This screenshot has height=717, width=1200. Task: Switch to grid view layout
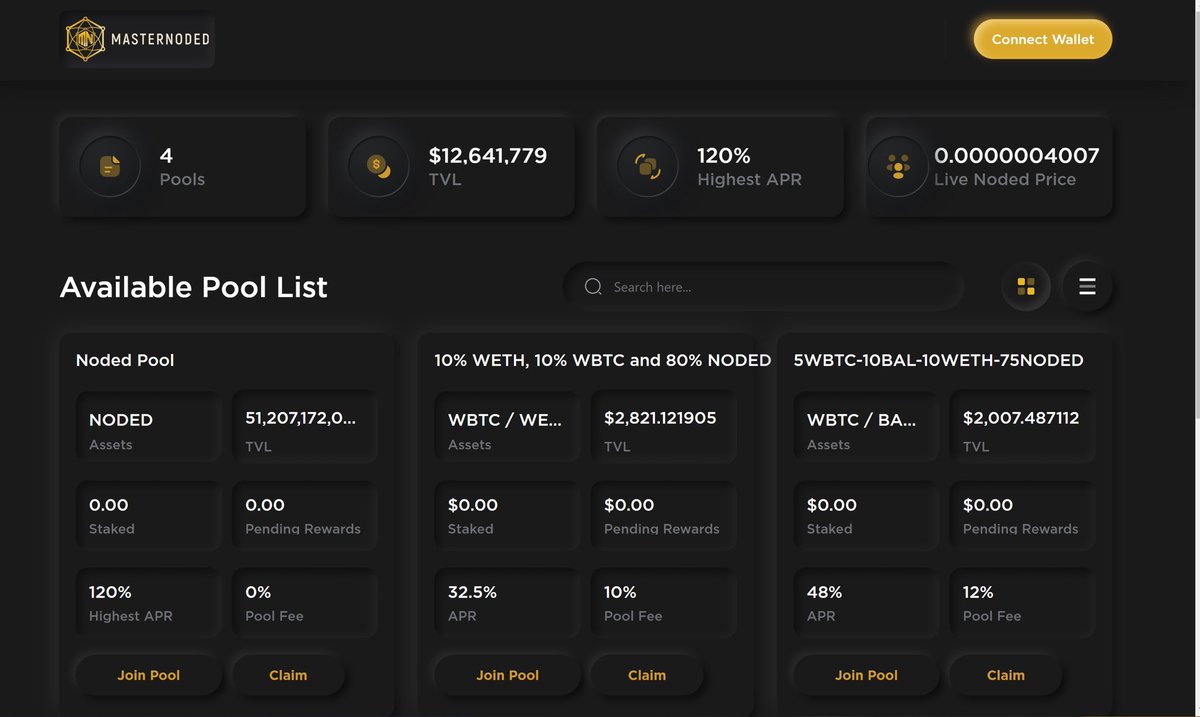point(1026,287)
